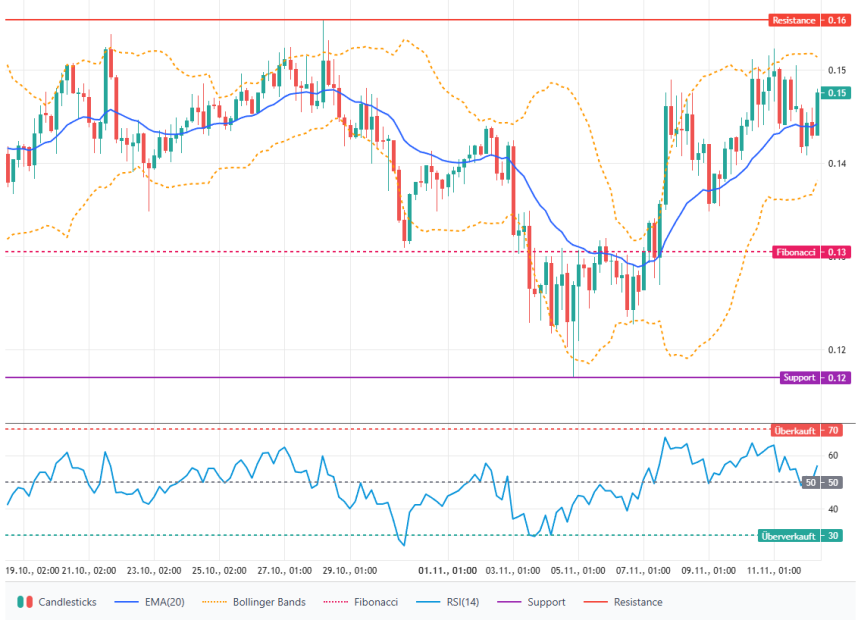
Task: Click the dotted Bollinger Bands legend icon
Action: pyautogui.click(x=215, y=602)
